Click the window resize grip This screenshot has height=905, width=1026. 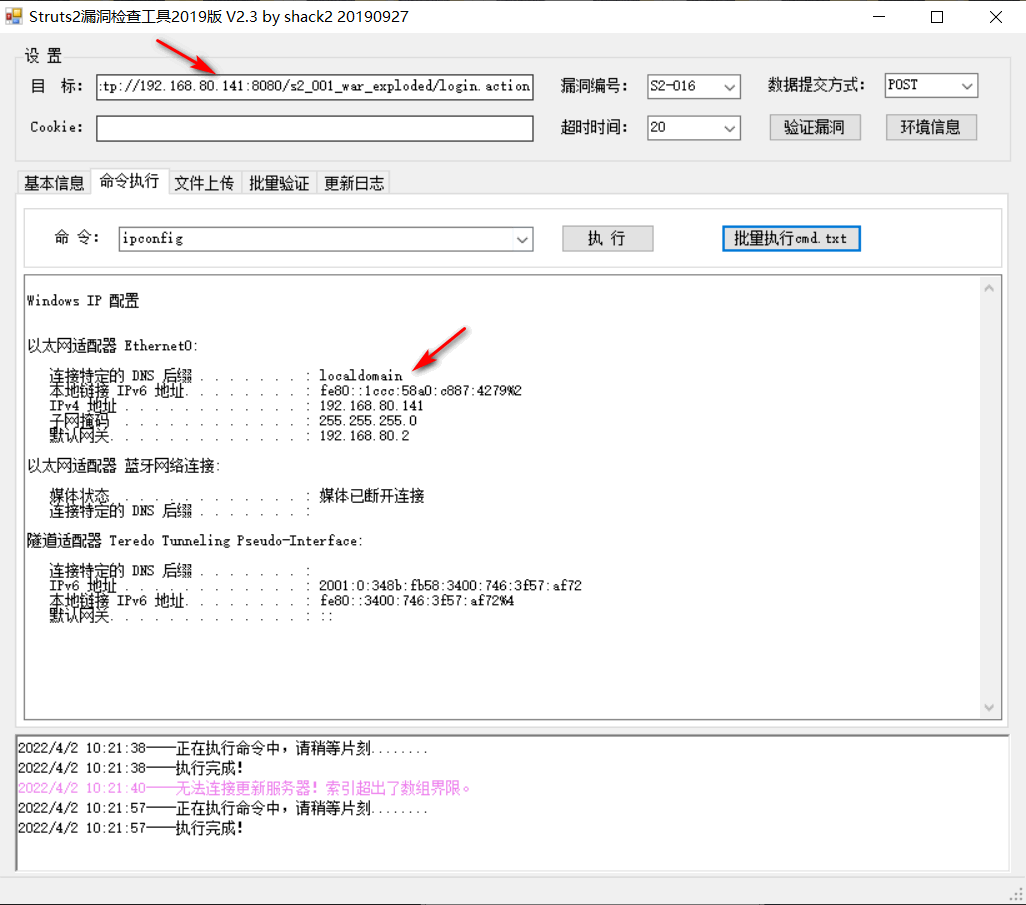(x=1016, y=895)
